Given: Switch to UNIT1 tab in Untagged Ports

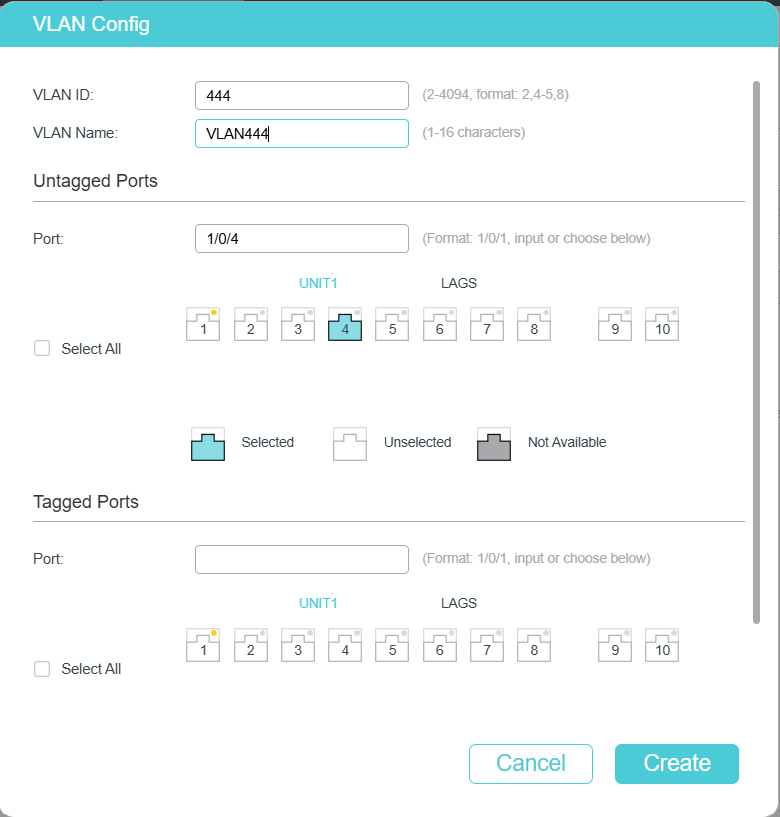Looking at the screenshot, I should (318, 283).
